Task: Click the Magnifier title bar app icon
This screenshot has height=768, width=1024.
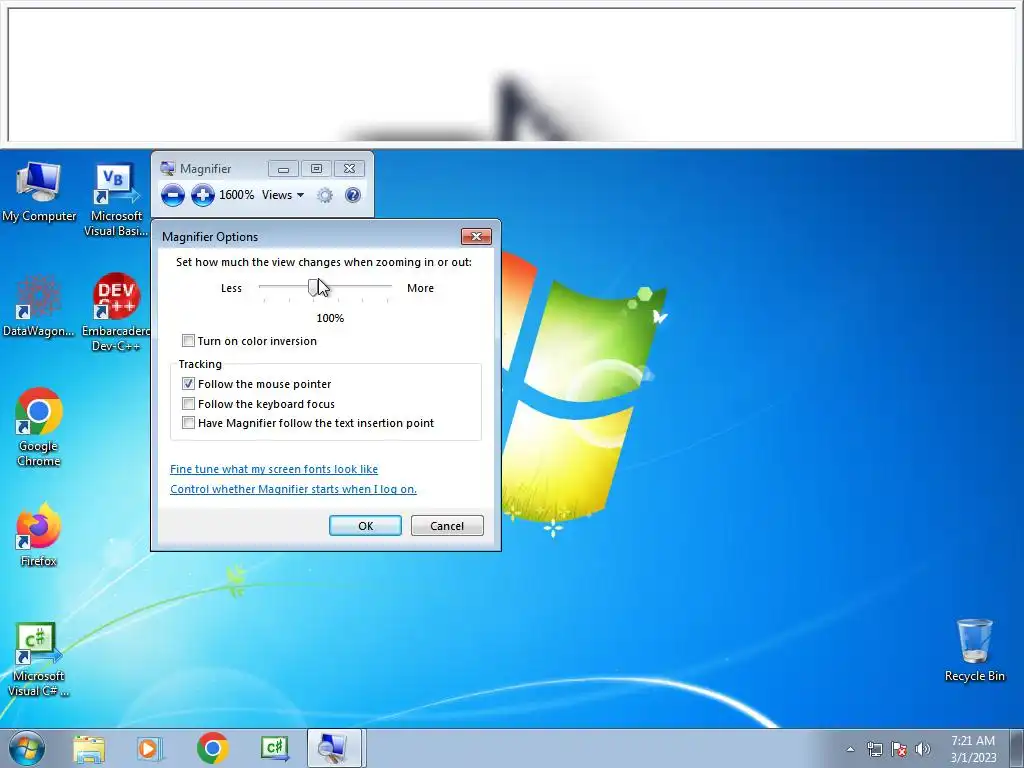Action: (x=168, y=168)
